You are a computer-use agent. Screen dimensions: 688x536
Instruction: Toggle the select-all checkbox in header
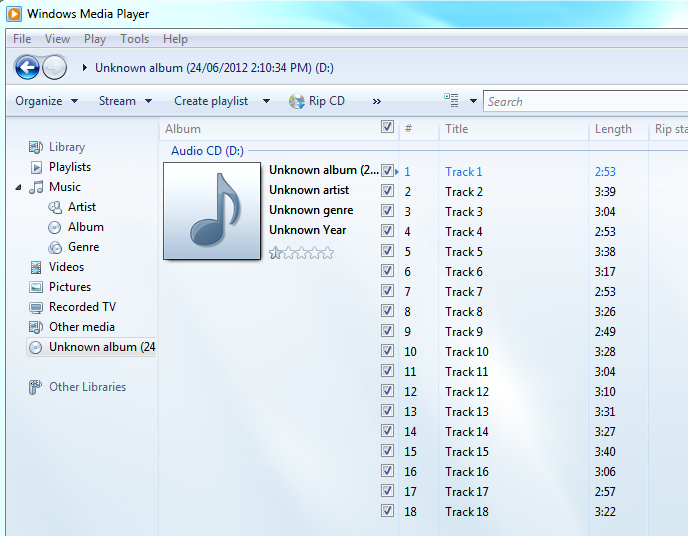387,128
